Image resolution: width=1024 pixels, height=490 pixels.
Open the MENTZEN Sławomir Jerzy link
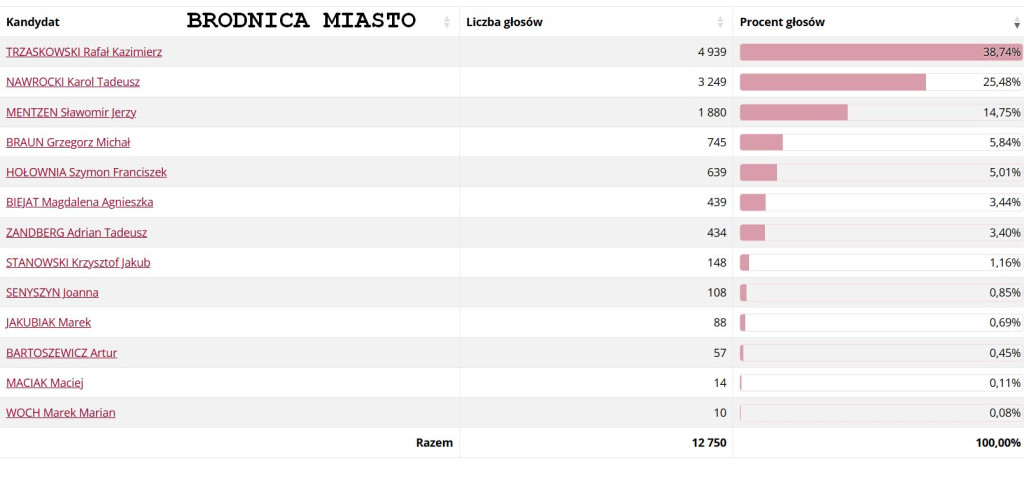(x=71, y=112)
